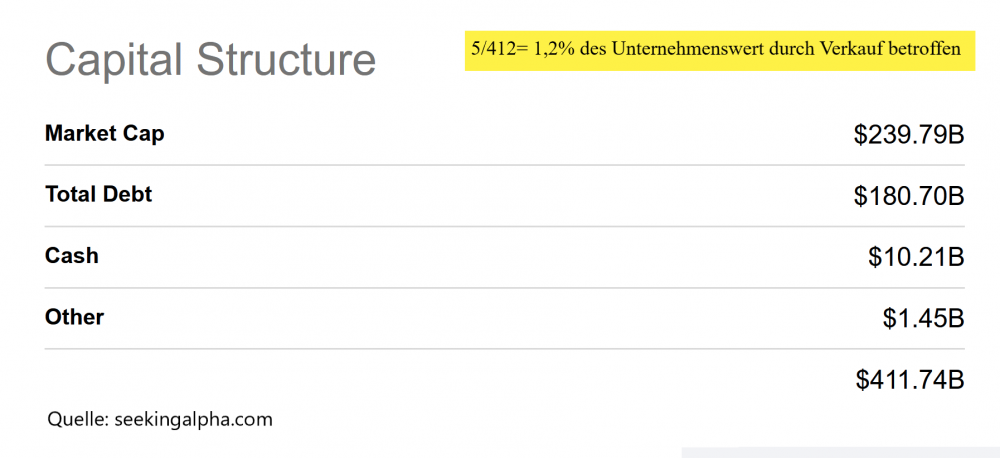The height and width of the screenshot is (458, 1000).
Task: Click the $180.70B total debt value
Action: 908,196
